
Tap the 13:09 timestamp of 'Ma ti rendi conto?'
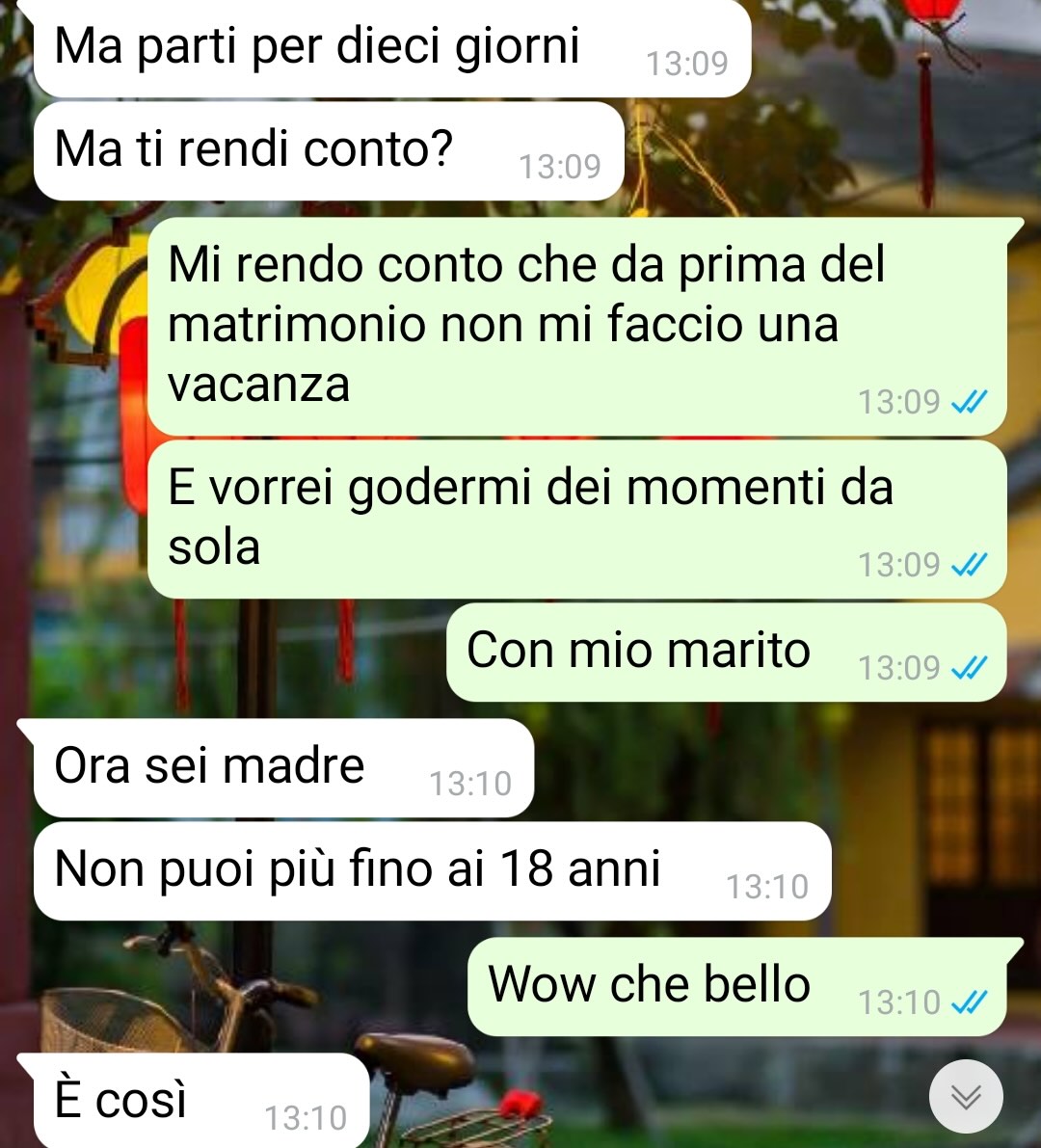(560, 166)
